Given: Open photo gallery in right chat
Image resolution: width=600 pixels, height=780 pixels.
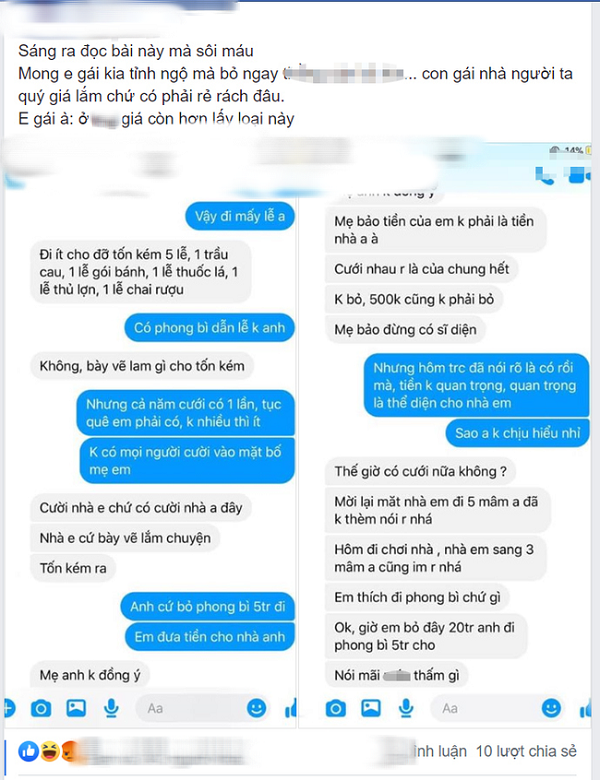Looking at the screenshot, I should (371, 707).
